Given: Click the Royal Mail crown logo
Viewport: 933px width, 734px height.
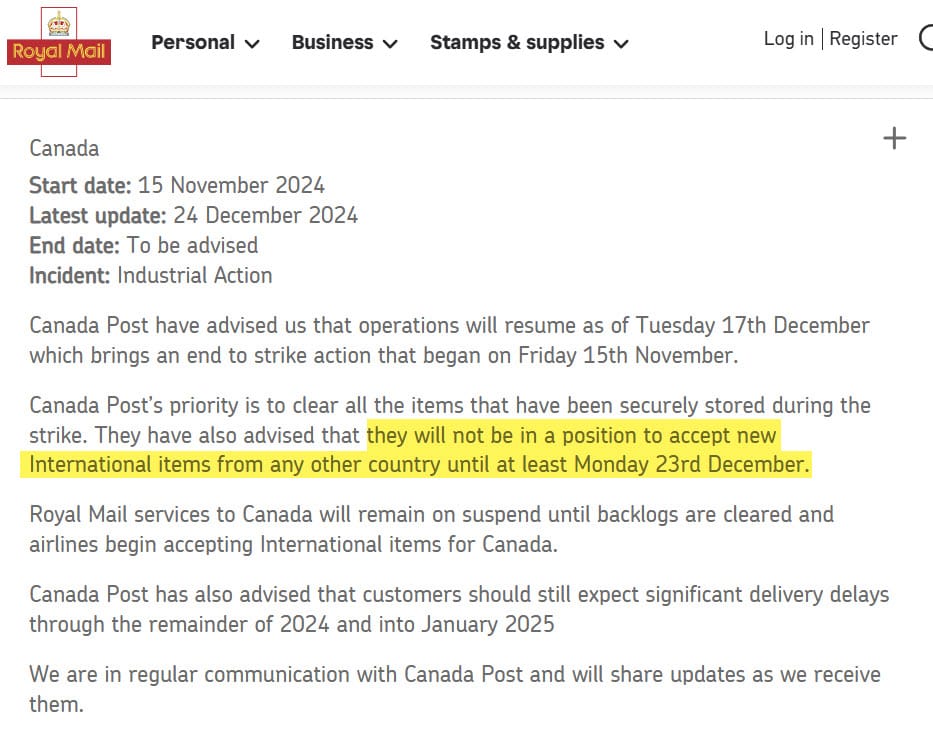Looking at the screenshot, I should click(58, 40).
